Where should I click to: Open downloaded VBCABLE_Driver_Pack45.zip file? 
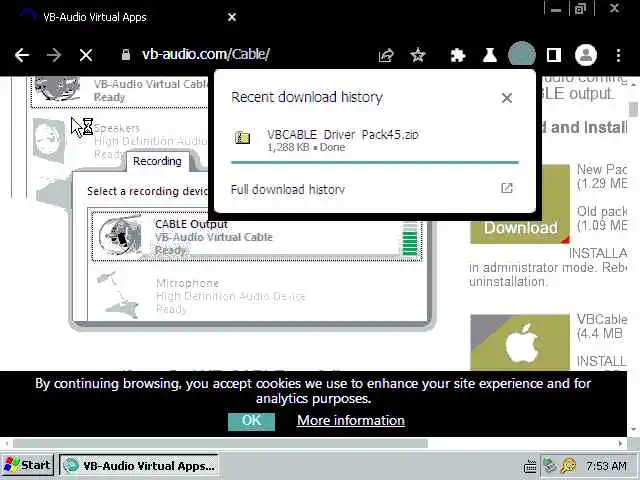coord(343,134)
